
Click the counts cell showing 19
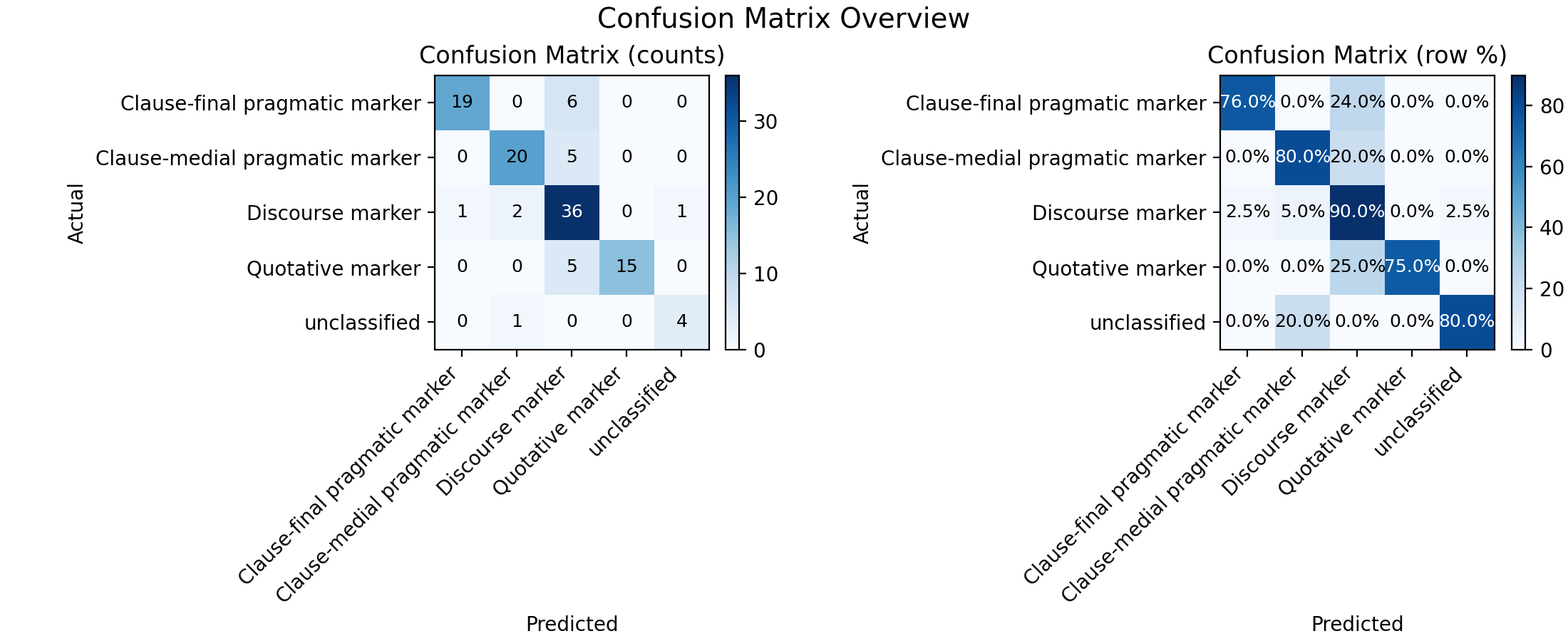(463, 103)
